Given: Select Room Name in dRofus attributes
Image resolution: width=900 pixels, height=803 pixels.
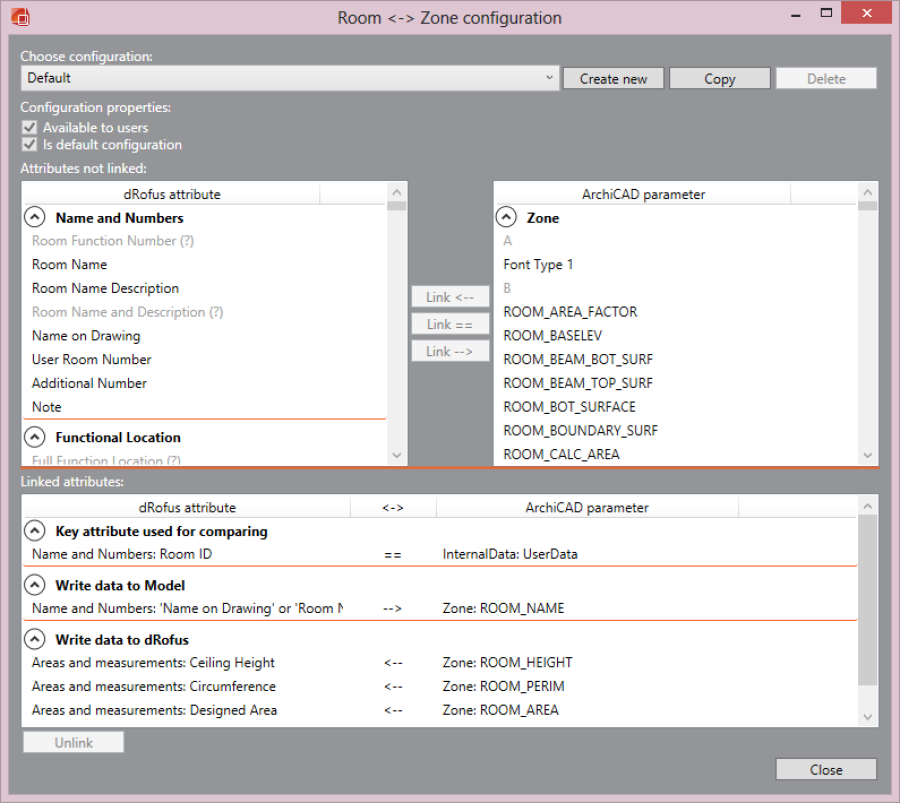Looking at the screenshot, I should click(x=69, y=264).
